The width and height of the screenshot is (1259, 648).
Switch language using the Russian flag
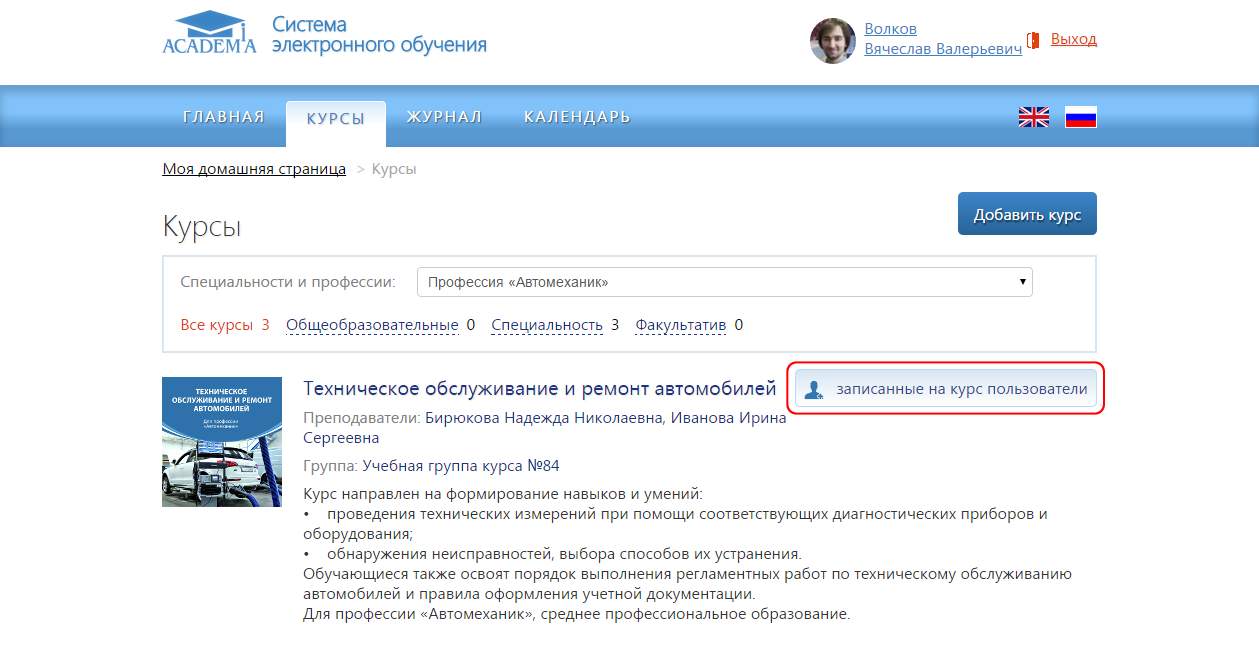[x=1080, y=117]
